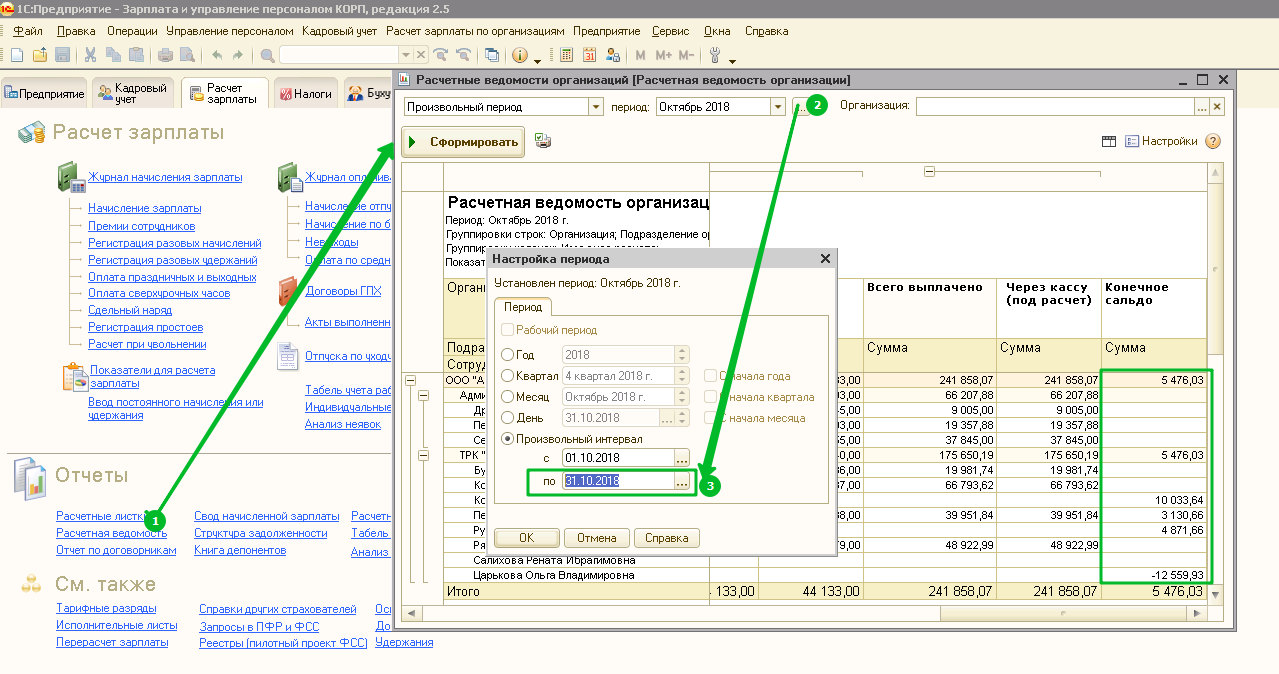Click the Undo arrow in toolbar
Screen dimensions: 1279x674
click(217, 54)
